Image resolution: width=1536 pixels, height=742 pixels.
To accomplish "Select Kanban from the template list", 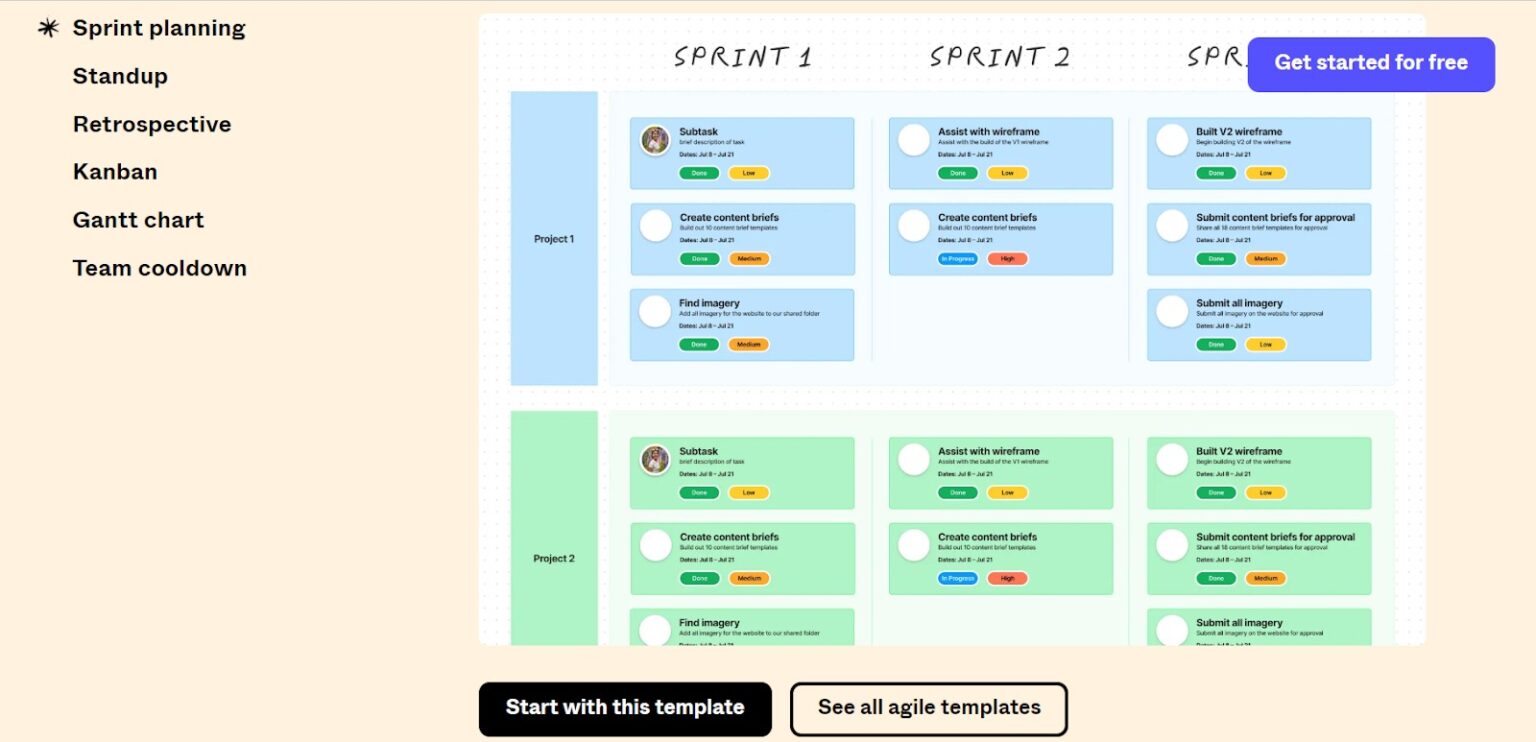I will [114, 171].
